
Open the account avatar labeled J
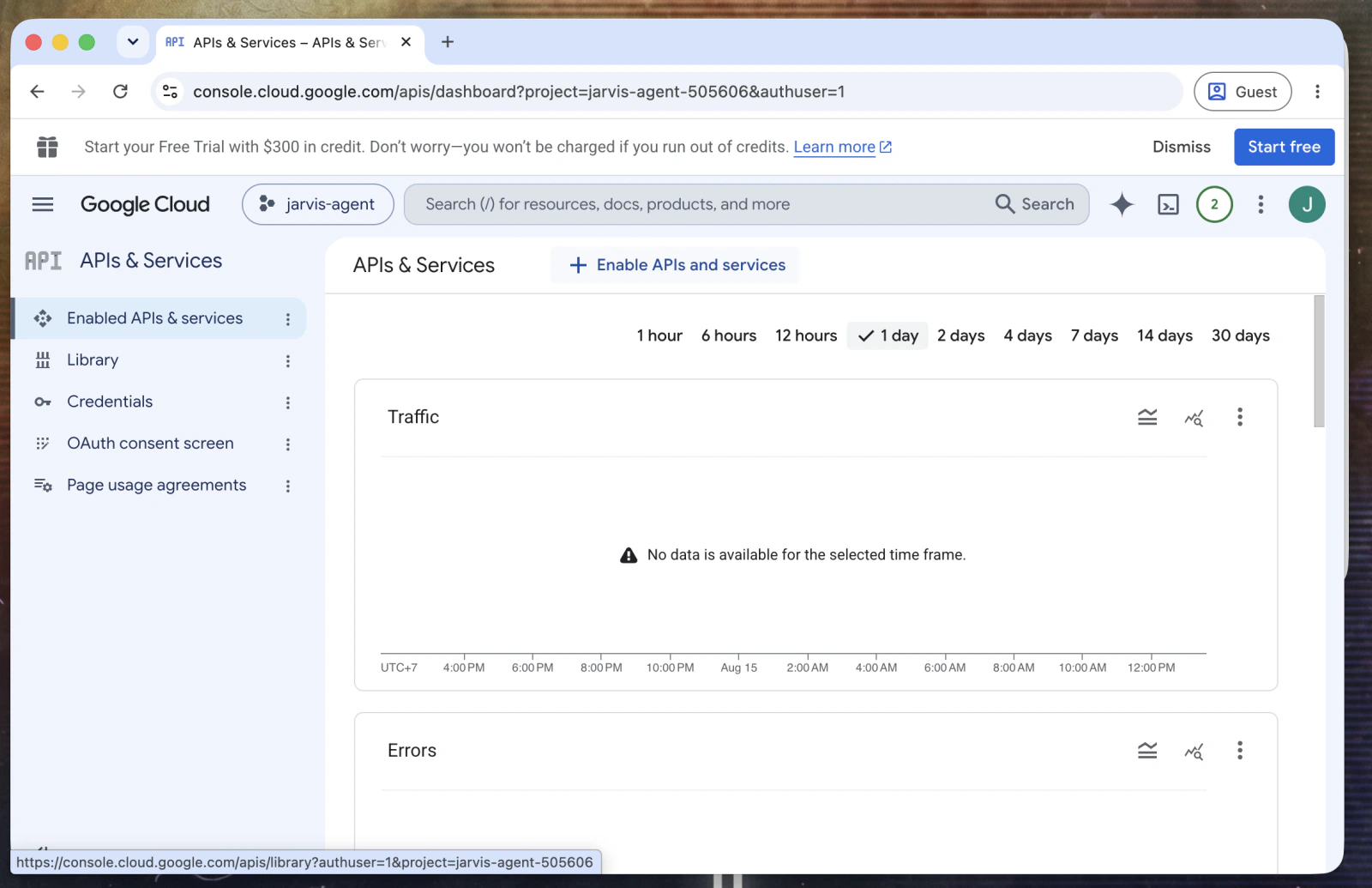point(1307,204)
